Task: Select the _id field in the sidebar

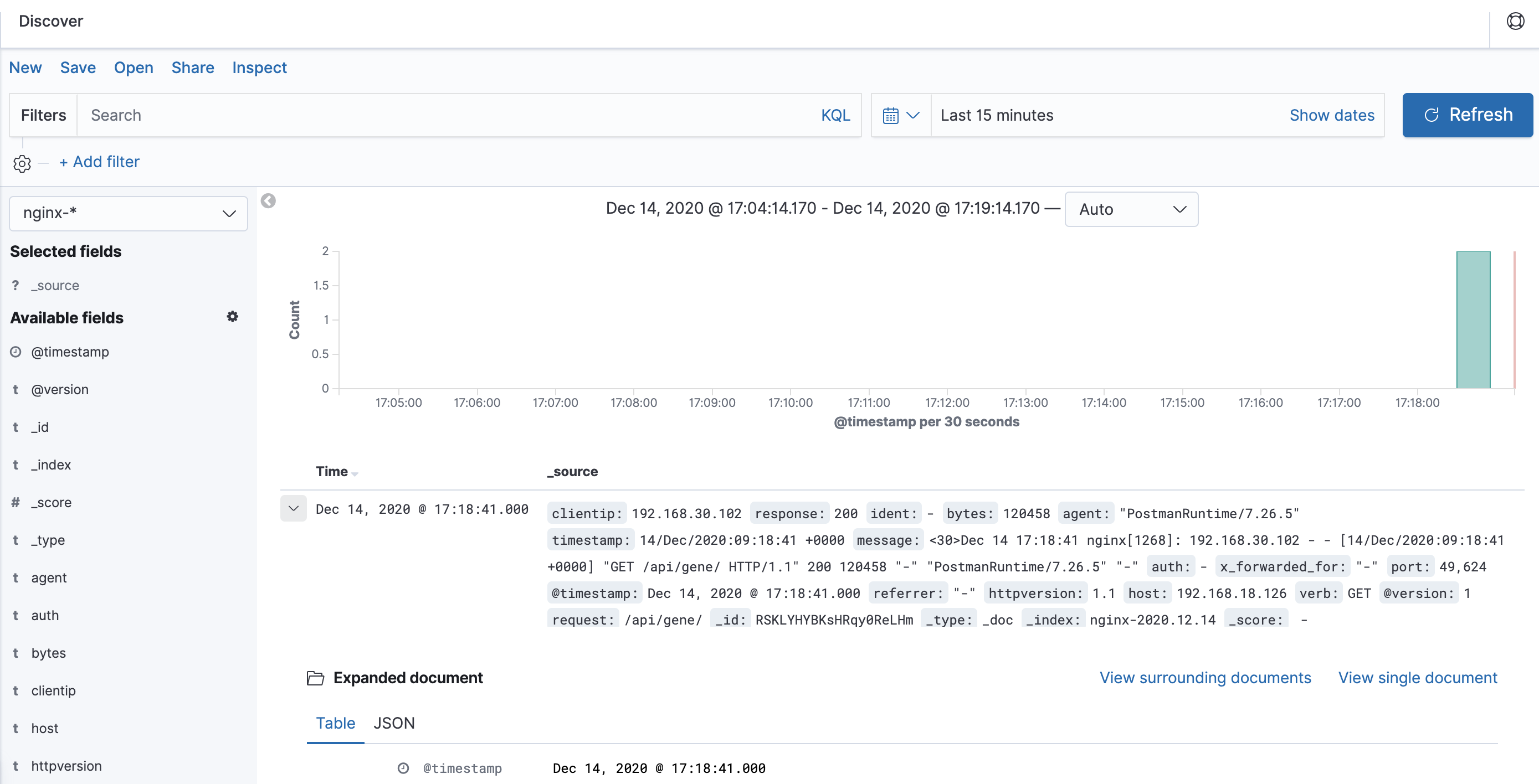Action: point(40,427)
